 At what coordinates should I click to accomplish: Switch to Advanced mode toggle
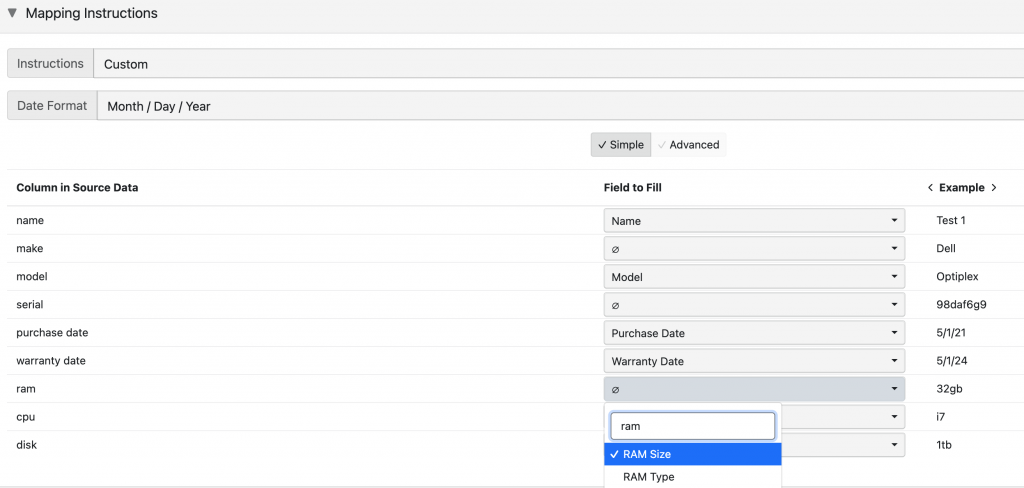coord(689,145)
